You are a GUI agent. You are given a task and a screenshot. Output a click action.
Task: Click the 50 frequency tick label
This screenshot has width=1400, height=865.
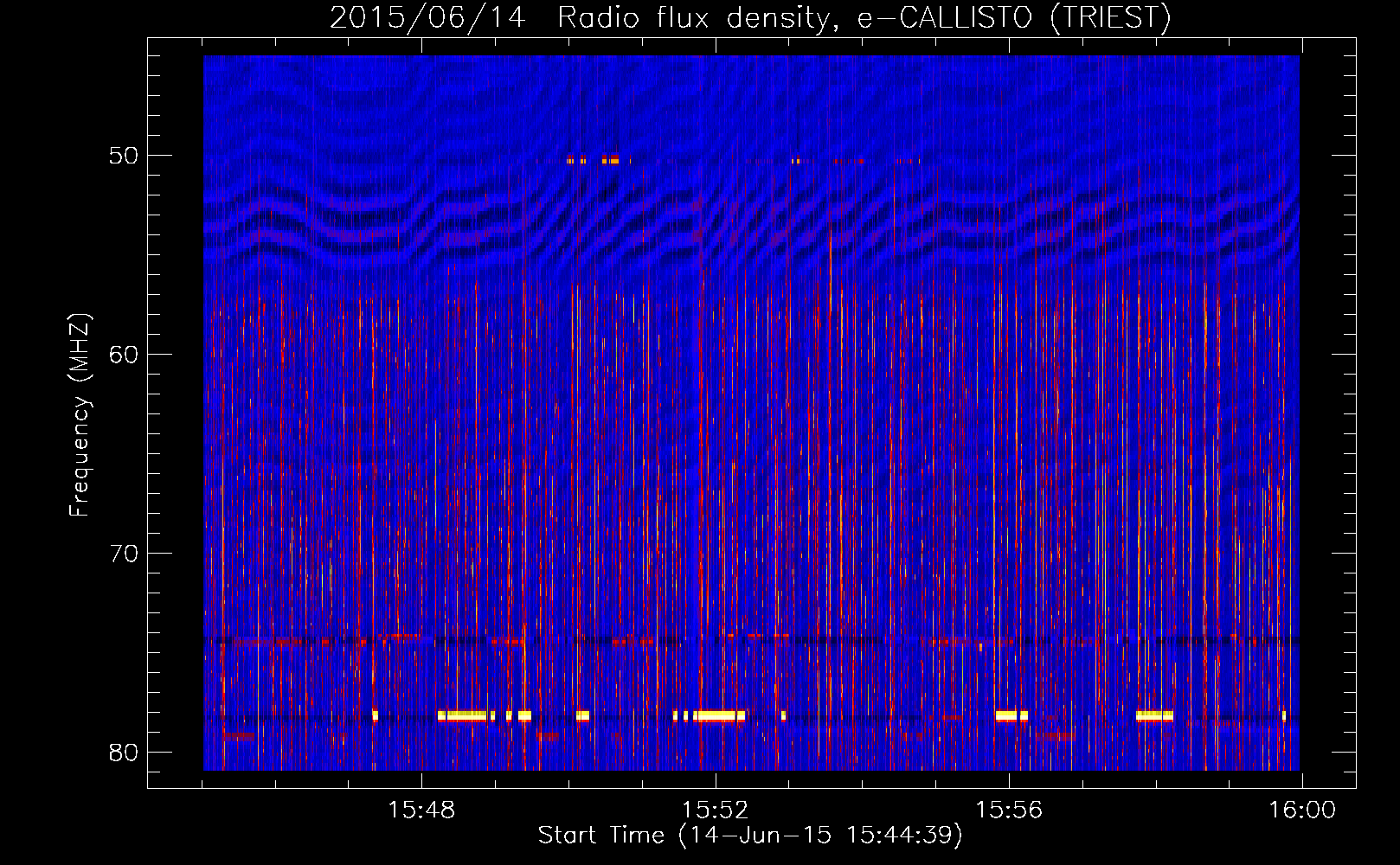124,156
